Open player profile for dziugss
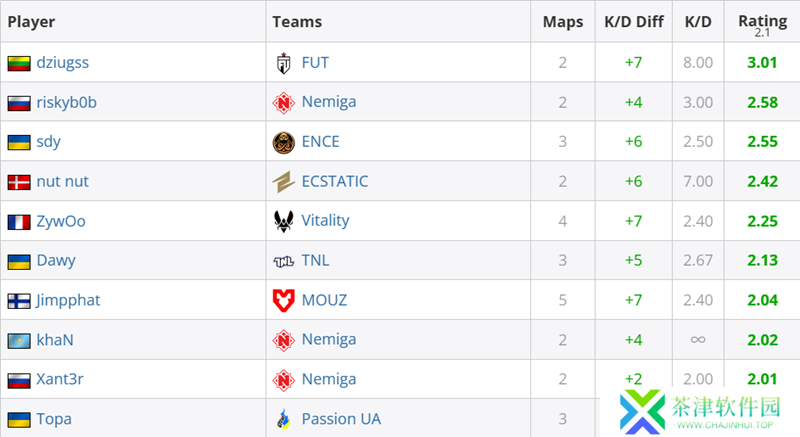 62,62
